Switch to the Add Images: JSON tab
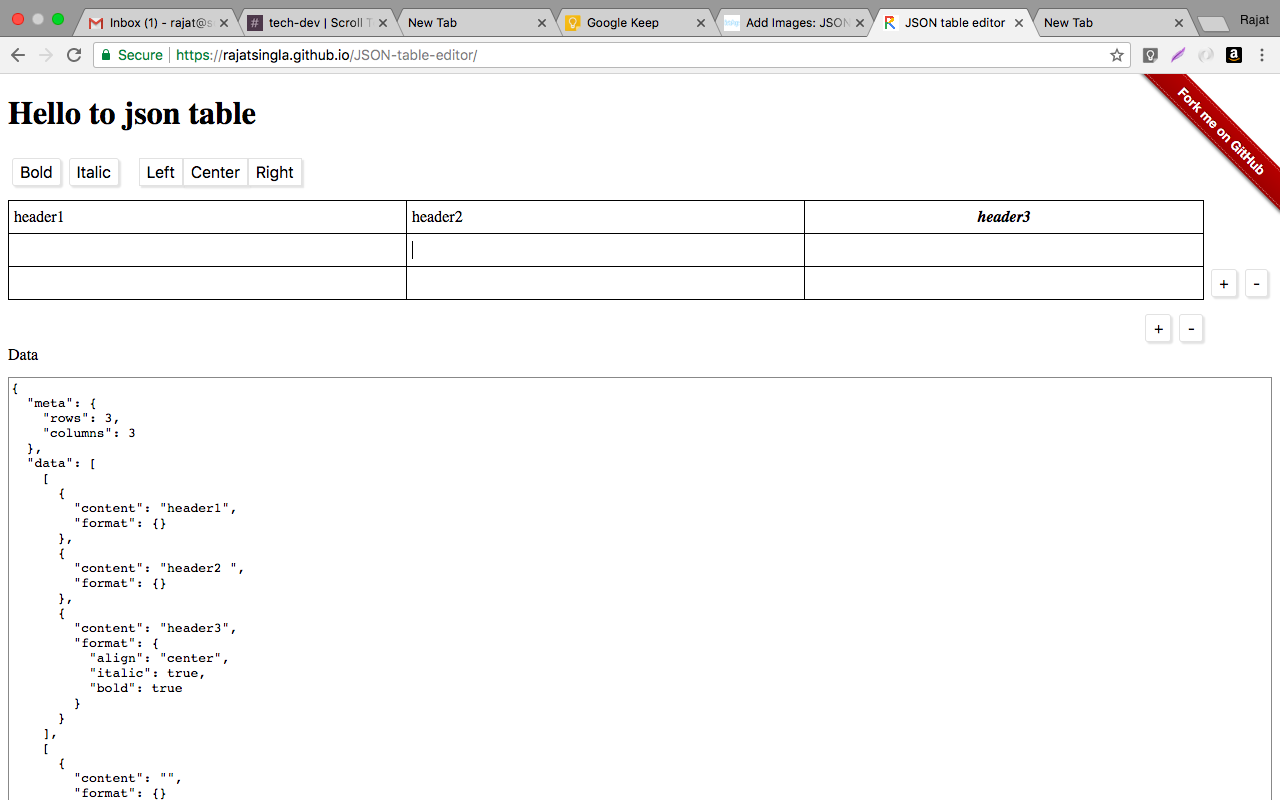1280x800 pixels. 793,23
